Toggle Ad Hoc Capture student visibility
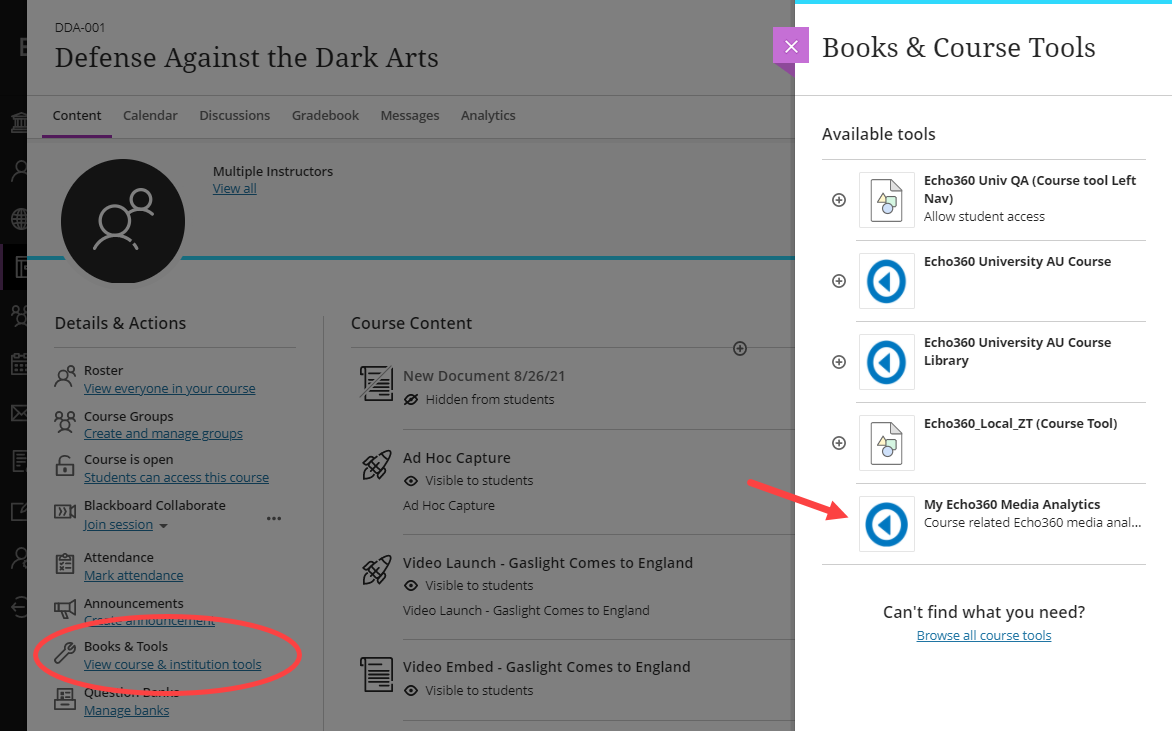 468,481
